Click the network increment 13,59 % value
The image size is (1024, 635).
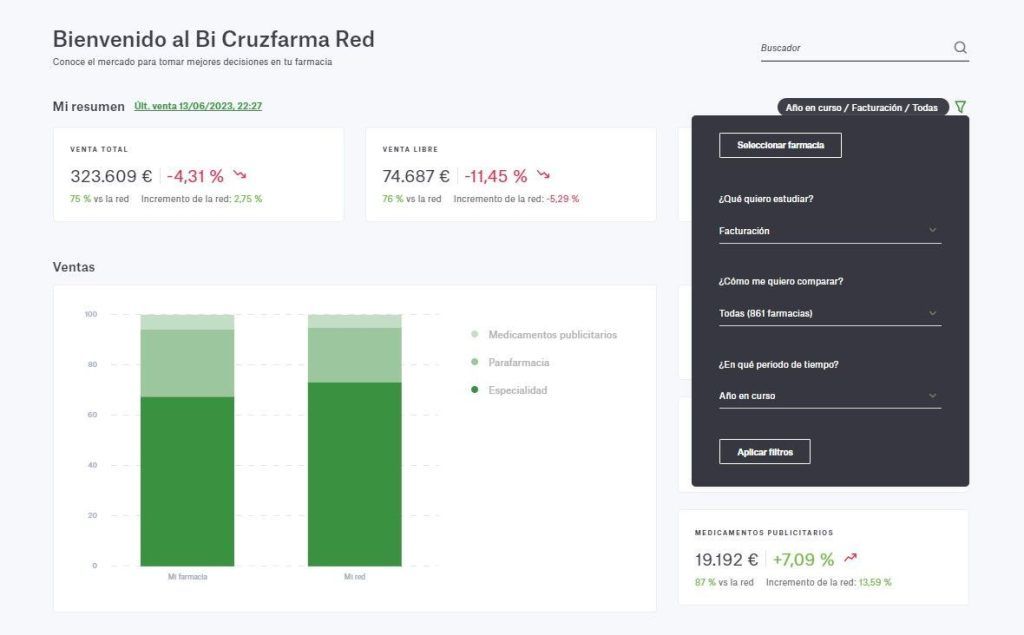(875, 582)
